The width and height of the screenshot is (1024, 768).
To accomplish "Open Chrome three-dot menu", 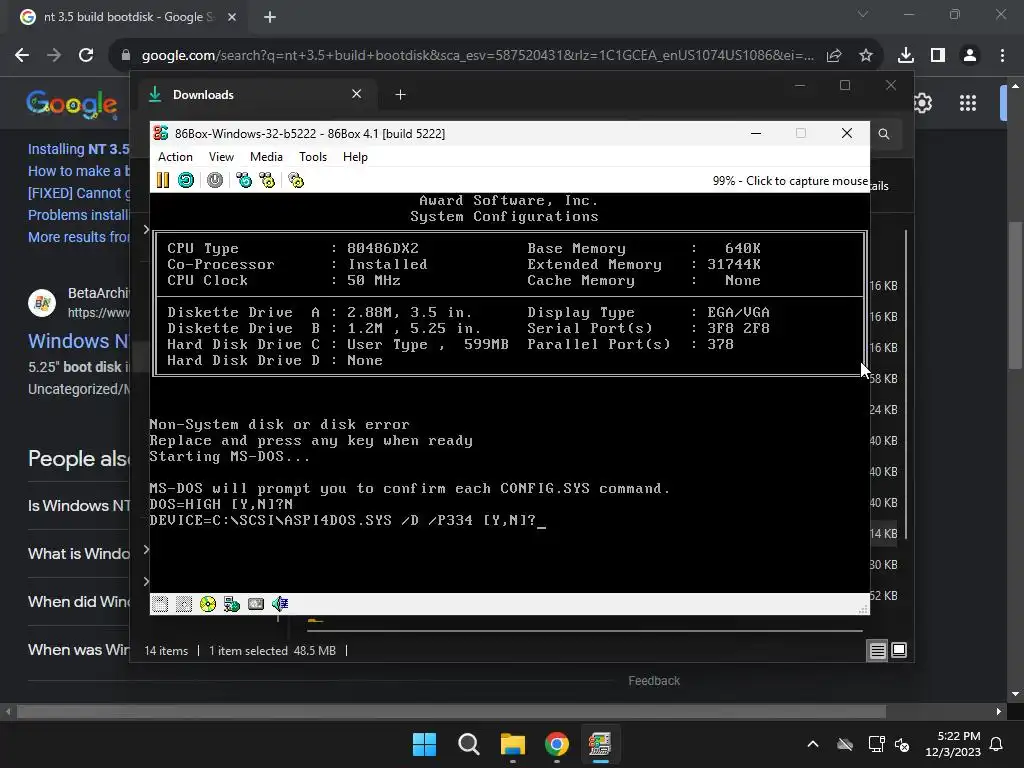I will [1002, 56].
